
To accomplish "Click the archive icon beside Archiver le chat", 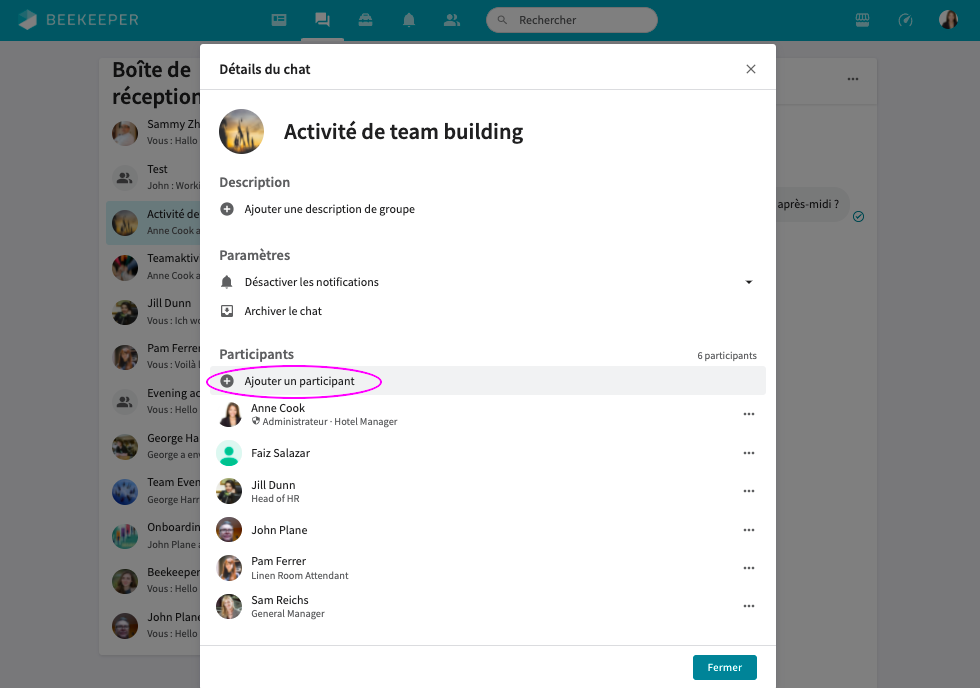I will point(227,311).
